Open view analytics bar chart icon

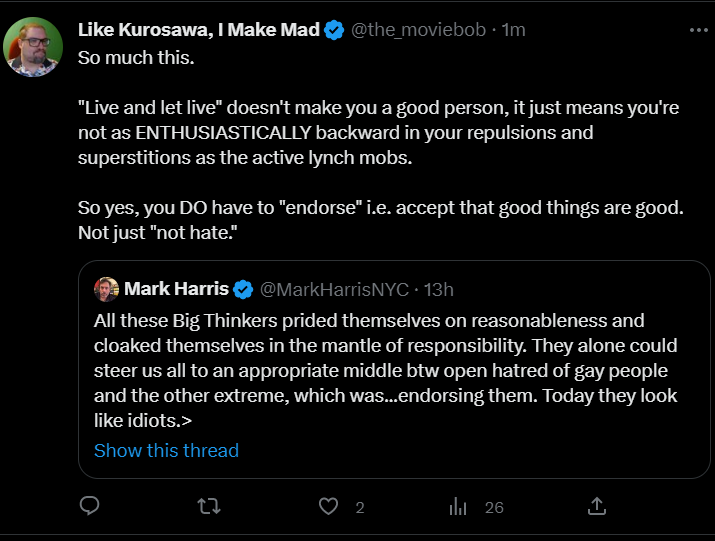(458, 506)
